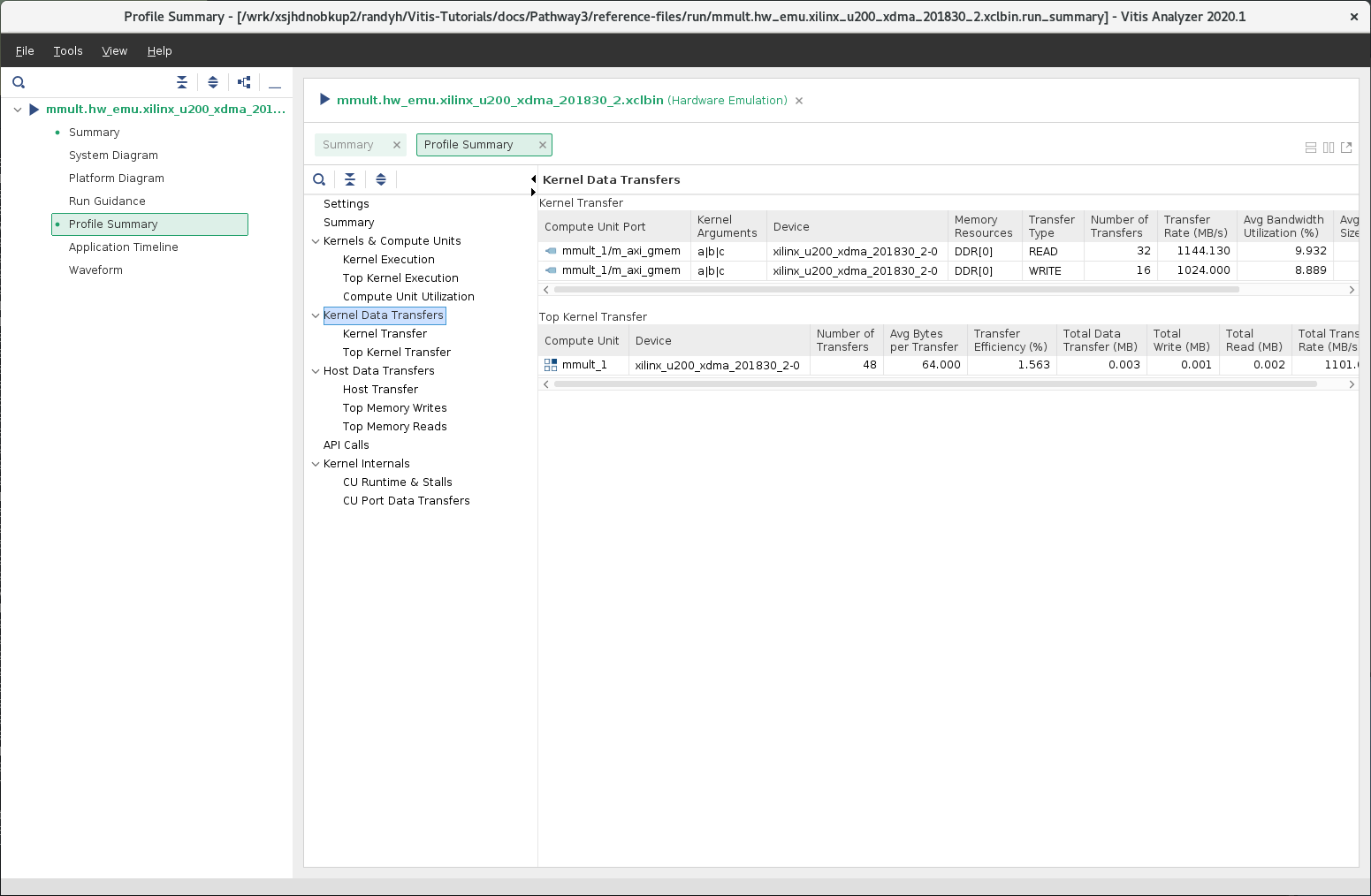Open the Tools menu
Image resolution: width=1371 pixels, height=896 pixels.
click(x=68, y=51)
